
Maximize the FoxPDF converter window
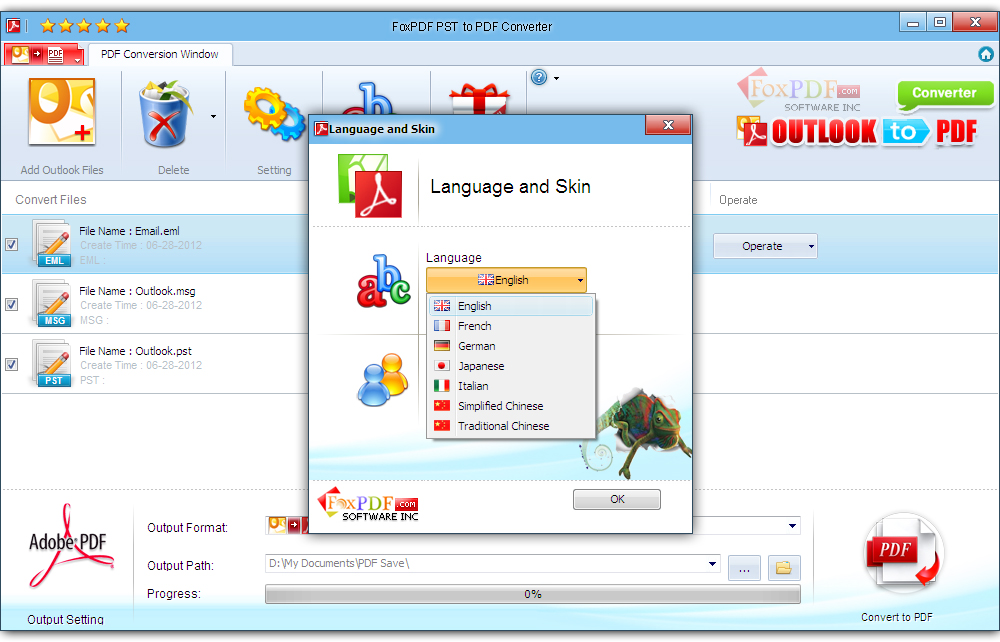point(939,22)
